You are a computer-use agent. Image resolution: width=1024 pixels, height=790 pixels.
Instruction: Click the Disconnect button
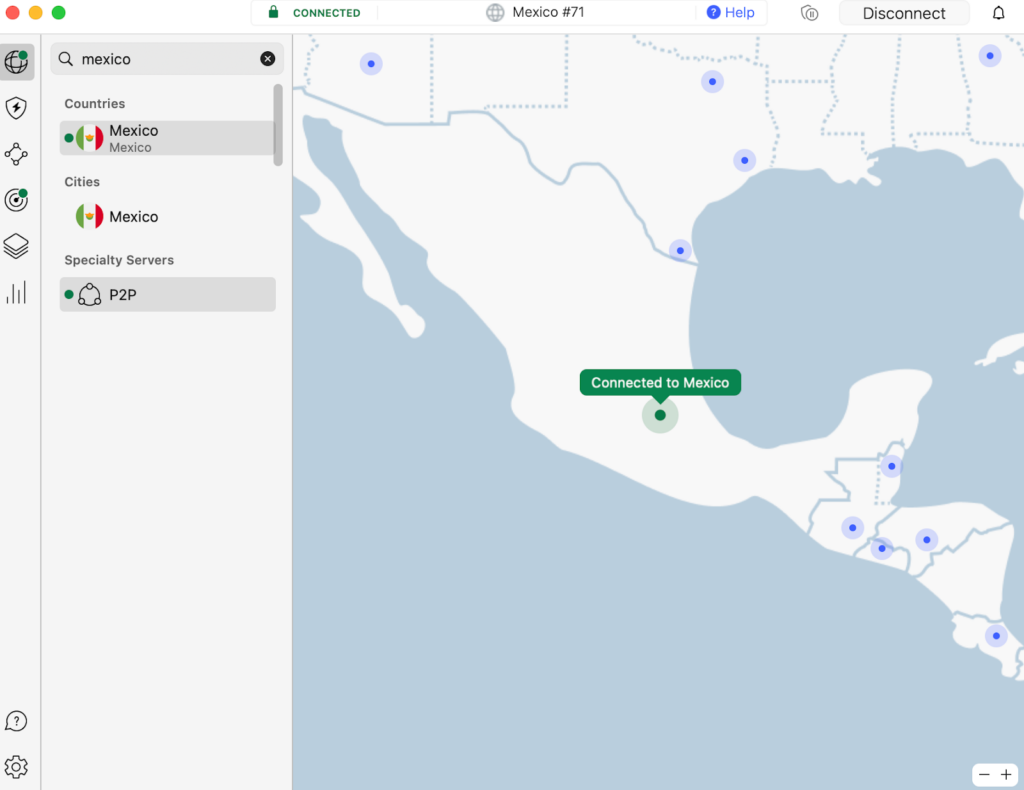tap(904, 13)
